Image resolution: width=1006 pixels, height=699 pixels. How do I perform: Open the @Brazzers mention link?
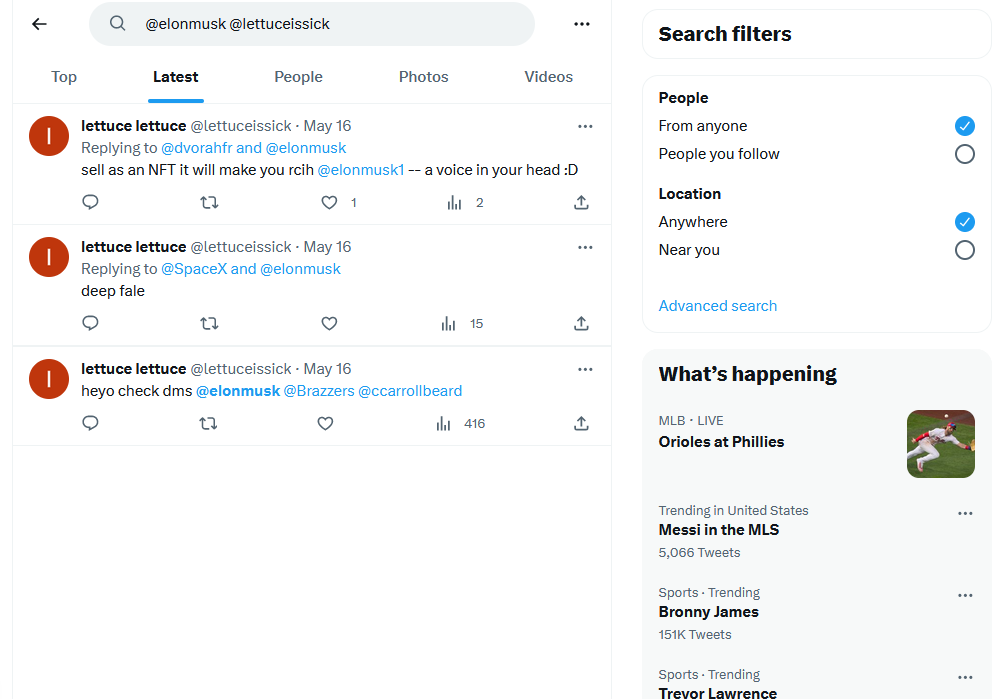coord(319,391)
